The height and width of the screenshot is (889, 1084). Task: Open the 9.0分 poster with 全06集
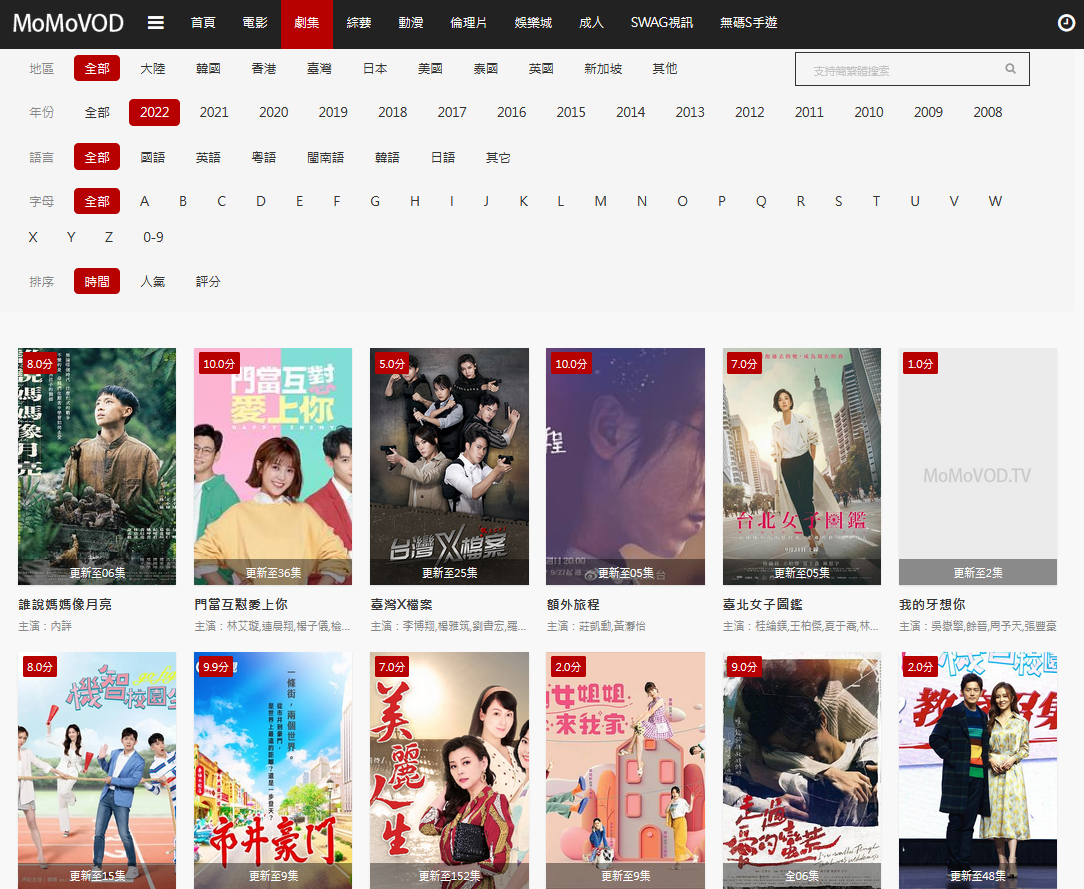[x=802, y=770]
